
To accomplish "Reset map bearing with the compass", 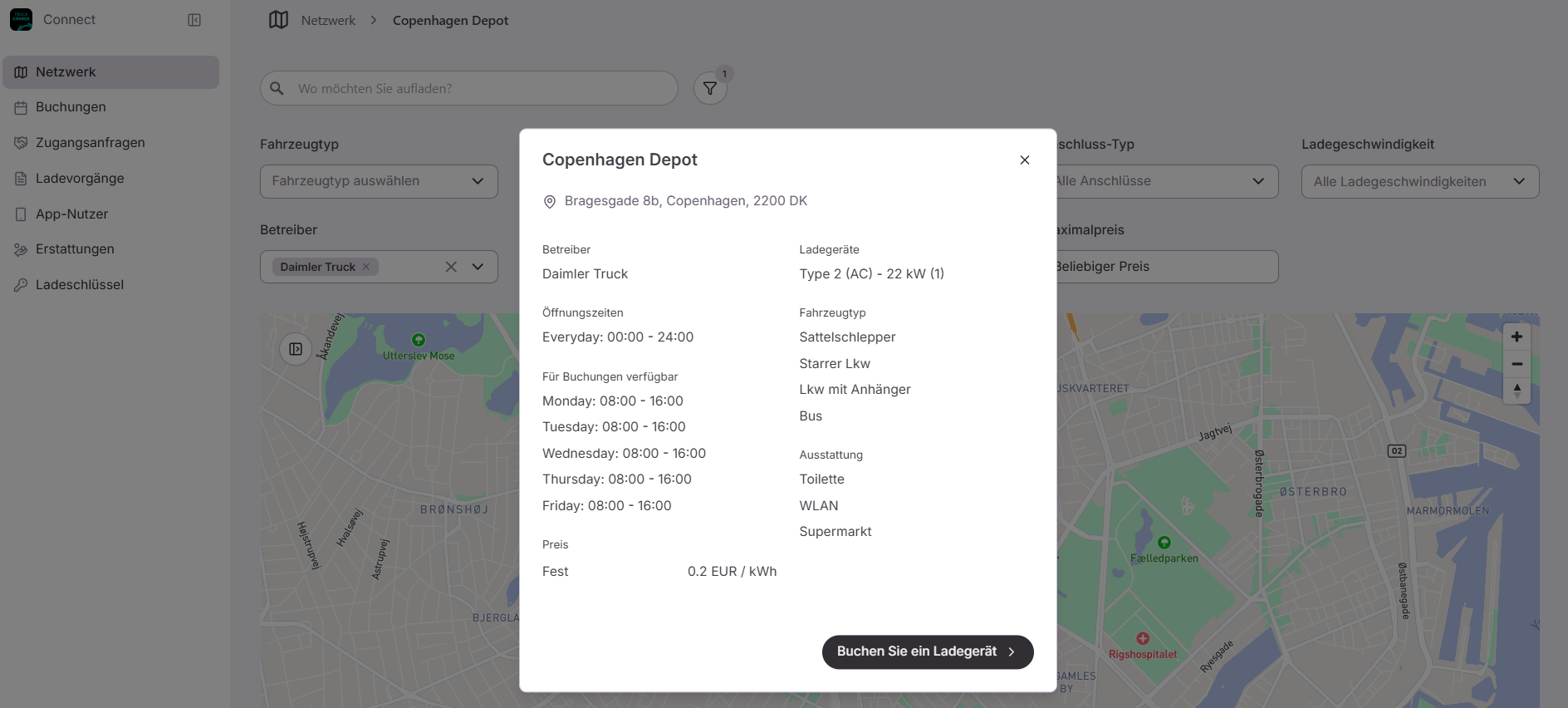I will pos(1517,391).
